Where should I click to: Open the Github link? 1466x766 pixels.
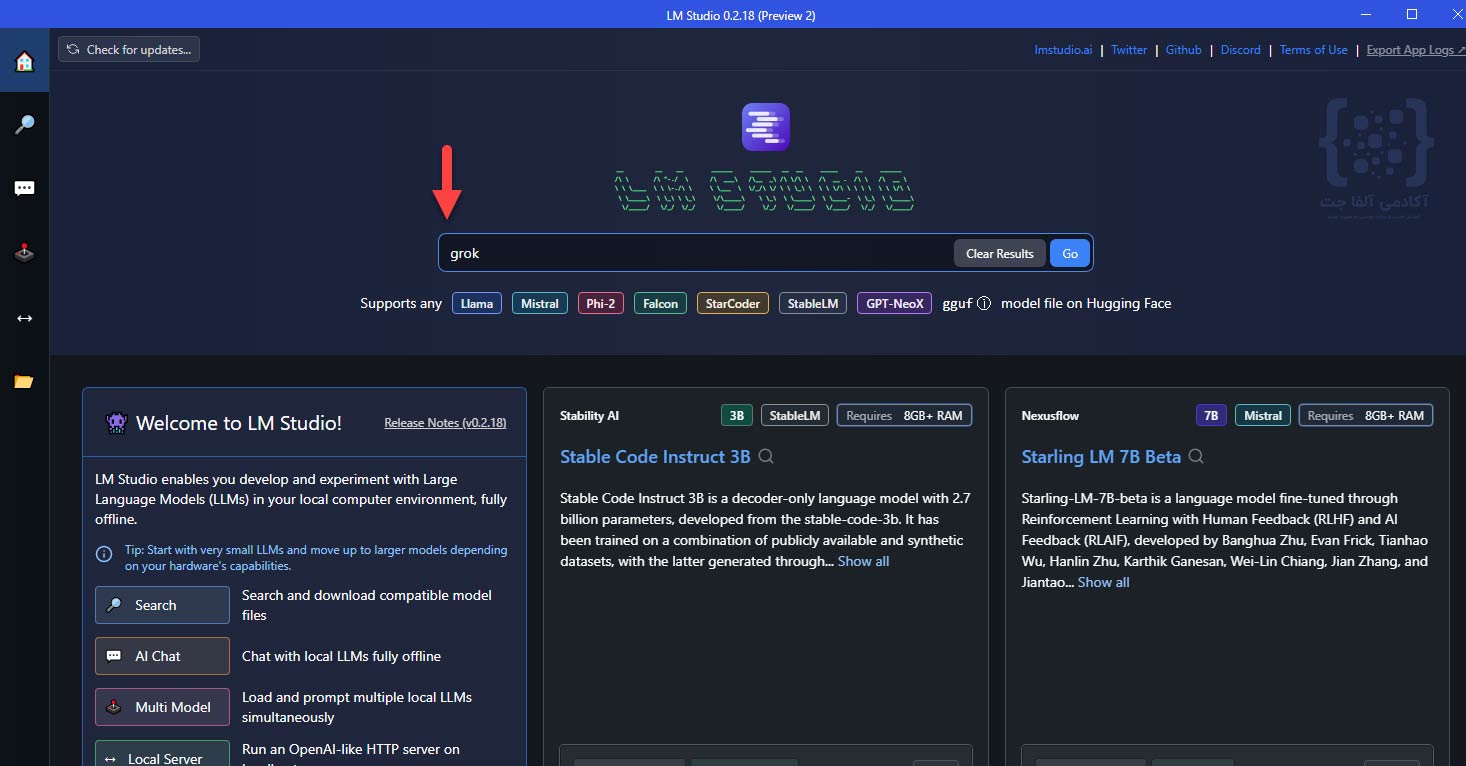click(1184, 50)
